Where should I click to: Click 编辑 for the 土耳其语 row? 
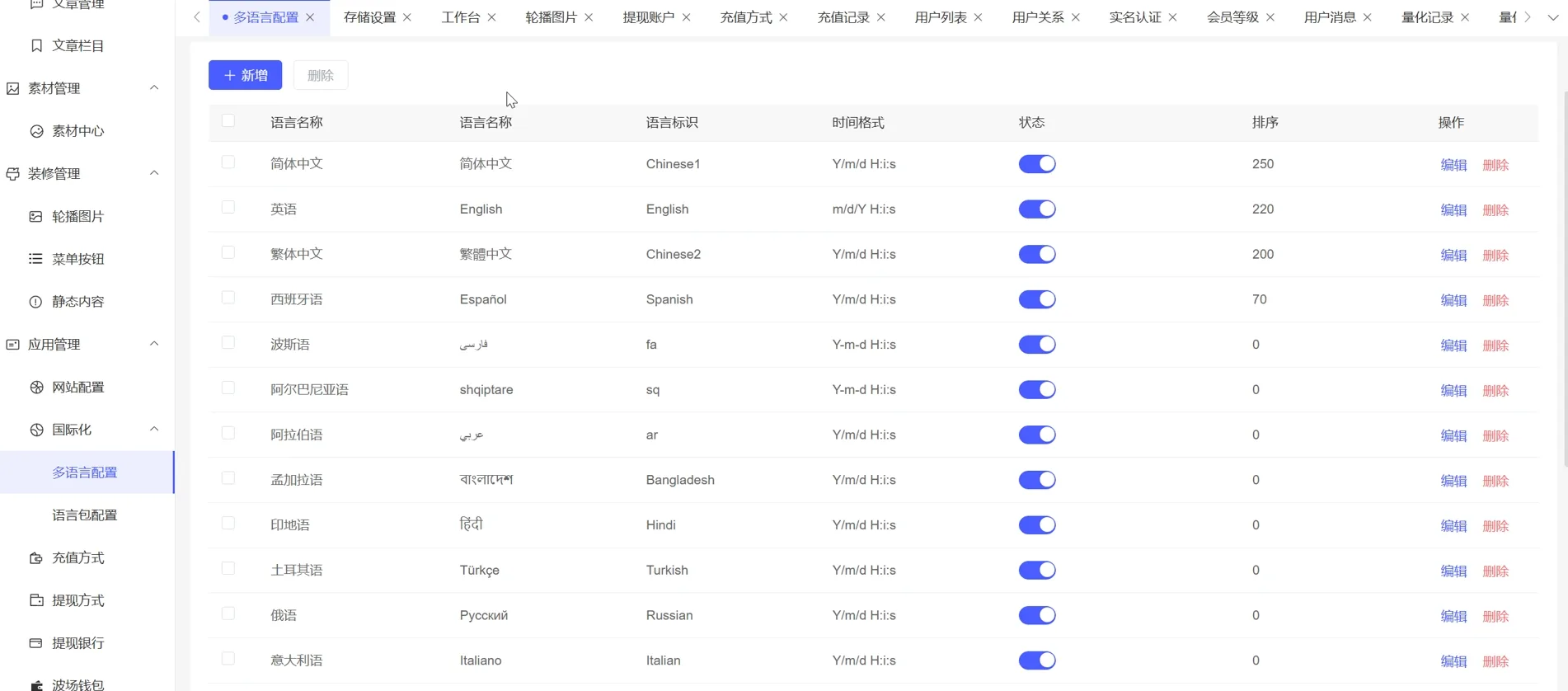coord(1453,571)
